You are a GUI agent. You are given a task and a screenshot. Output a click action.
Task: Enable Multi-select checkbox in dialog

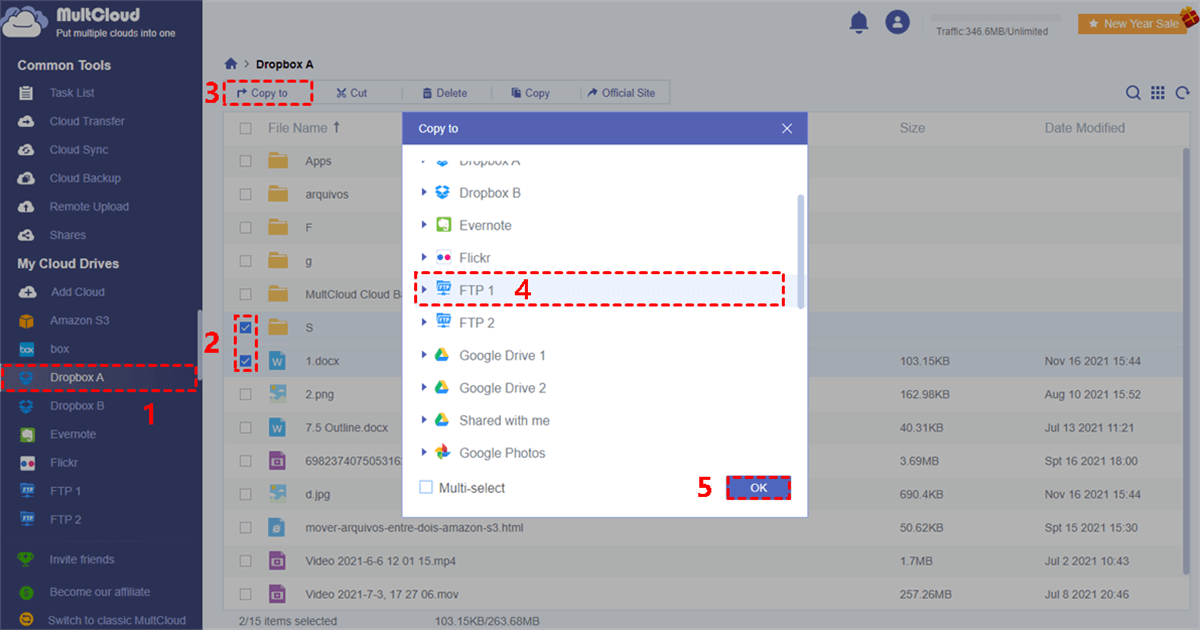426,488
